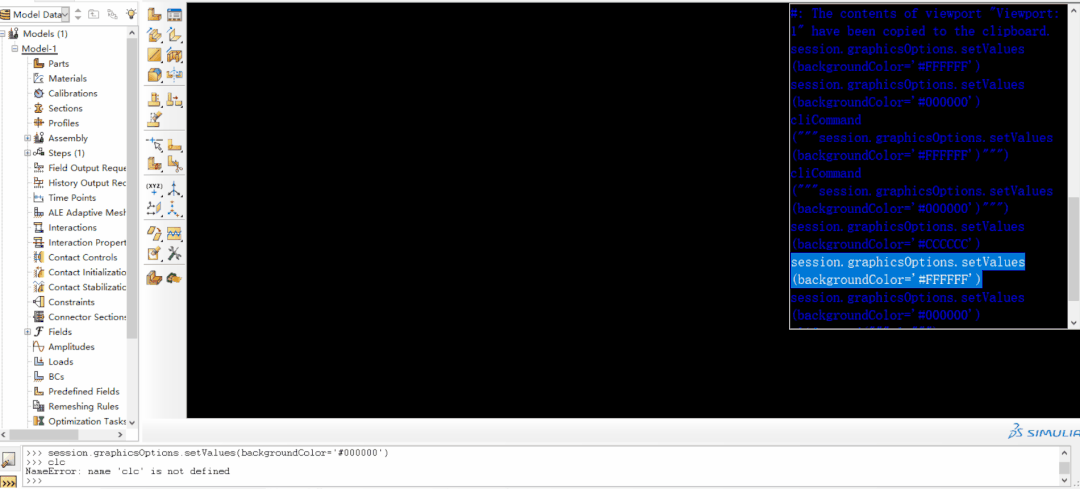Click the feature icon with the pencil

coord(155,119)
